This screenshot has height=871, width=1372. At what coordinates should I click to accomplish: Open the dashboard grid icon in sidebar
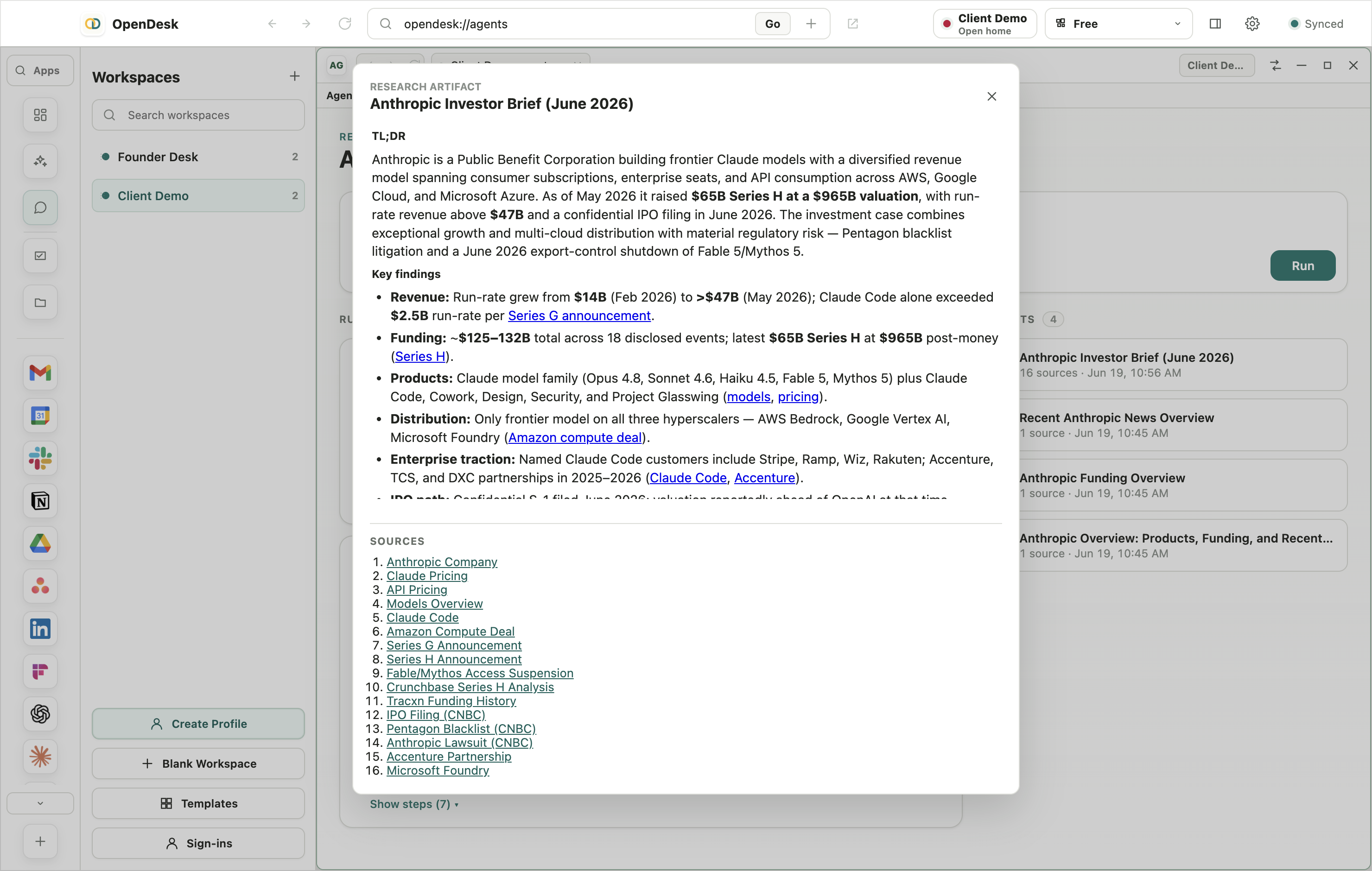click(40, 115)
